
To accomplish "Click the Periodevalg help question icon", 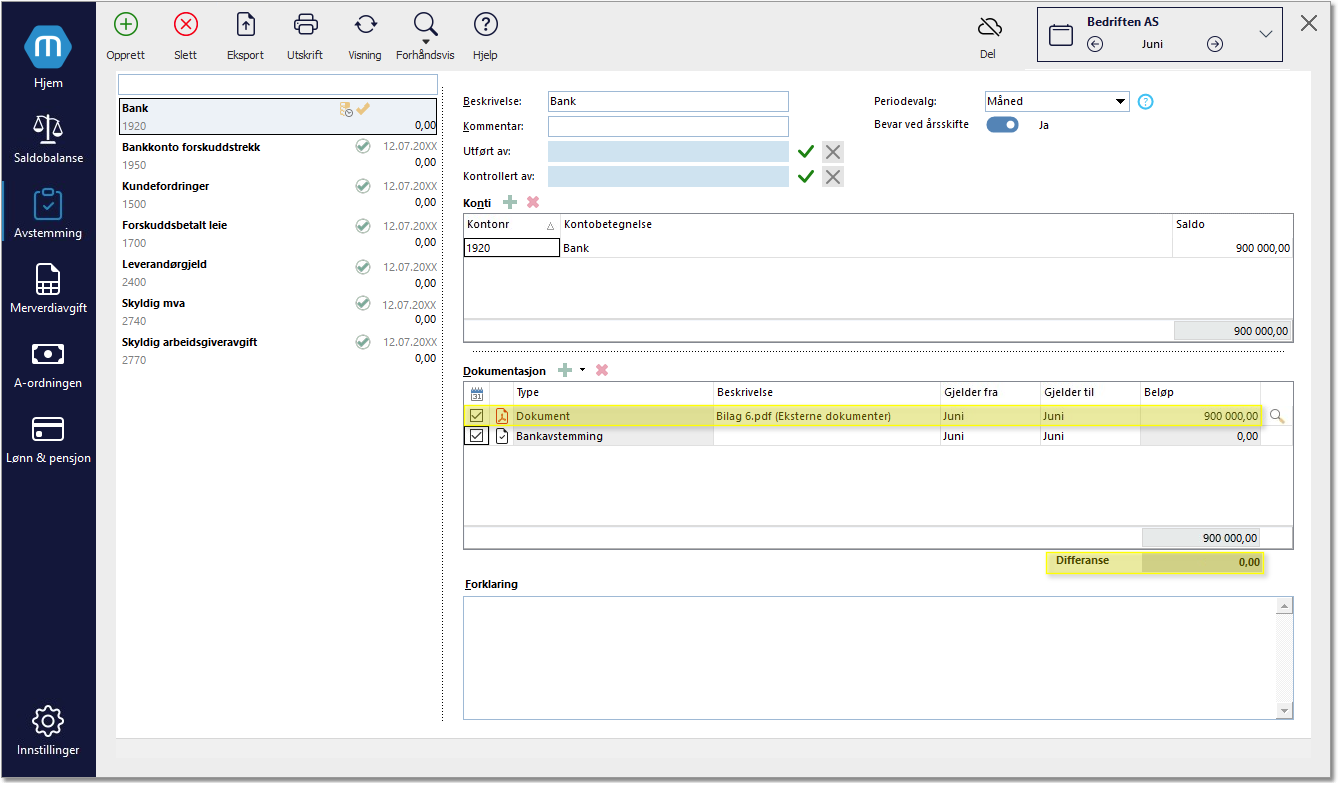I will point(1146,101).
